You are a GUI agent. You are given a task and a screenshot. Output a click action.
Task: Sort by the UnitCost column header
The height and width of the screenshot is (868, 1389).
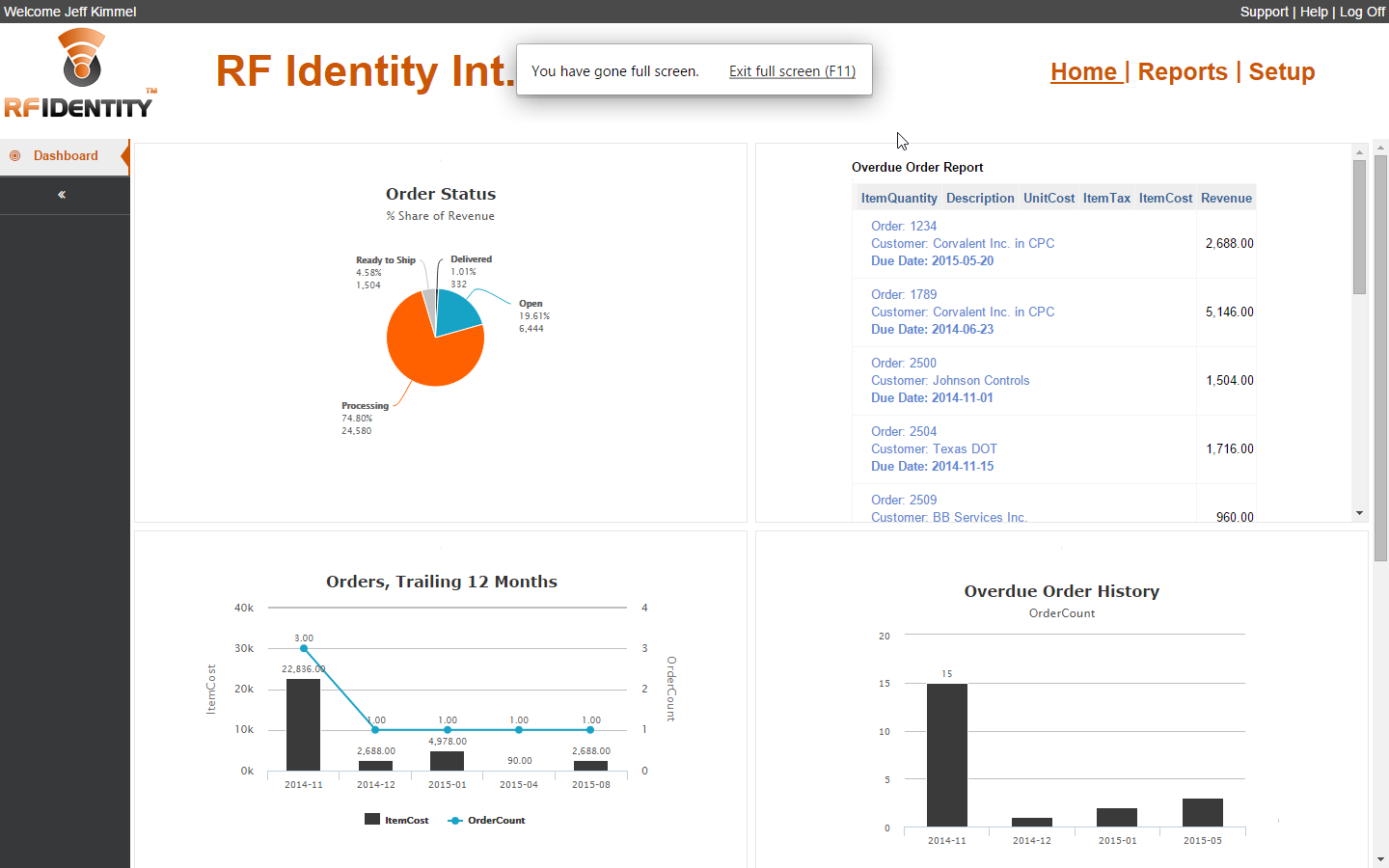point(1049,198)
